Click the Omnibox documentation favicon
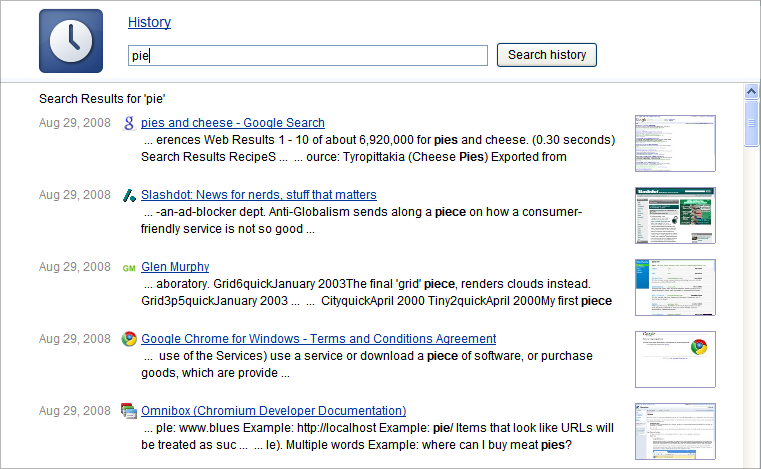Image resolution: width=761 pixels, height=469 pixels. click(x=129, y=411)
